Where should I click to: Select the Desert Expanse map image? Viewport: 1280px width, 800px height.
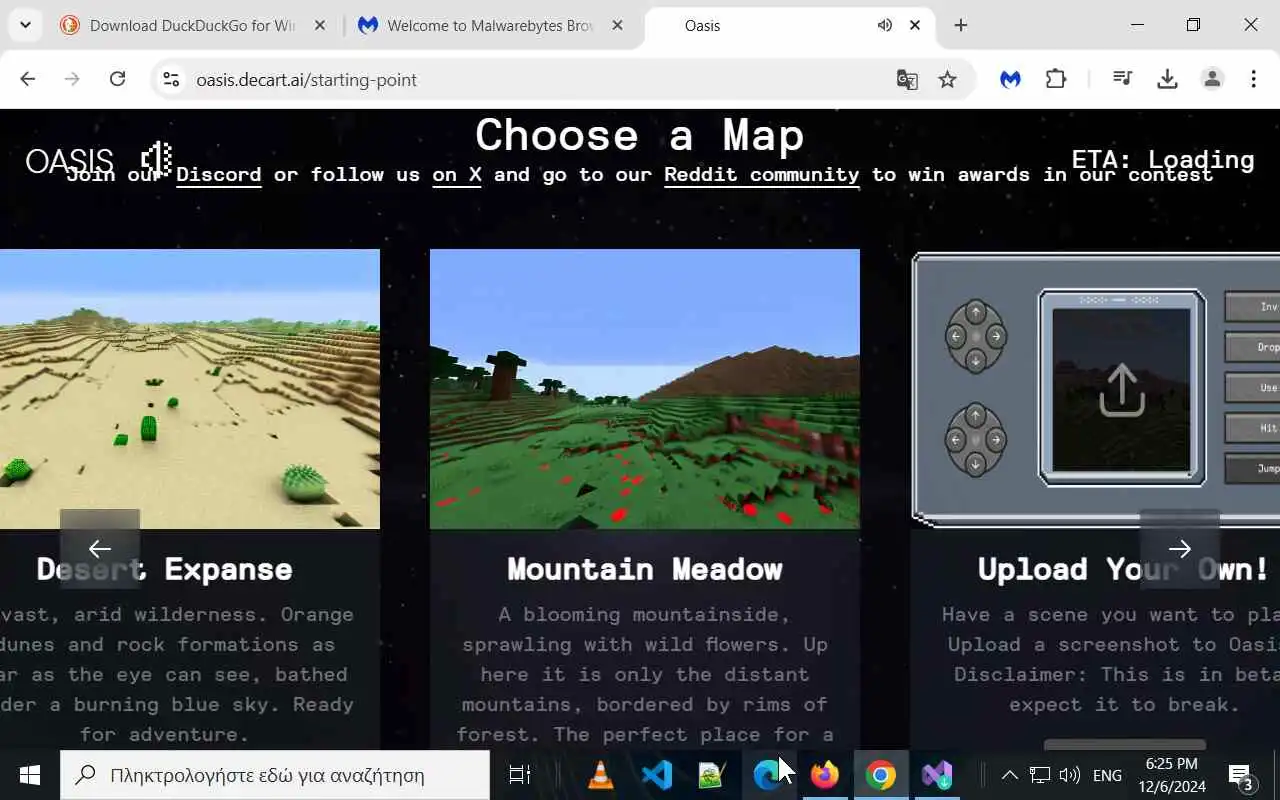190,389
